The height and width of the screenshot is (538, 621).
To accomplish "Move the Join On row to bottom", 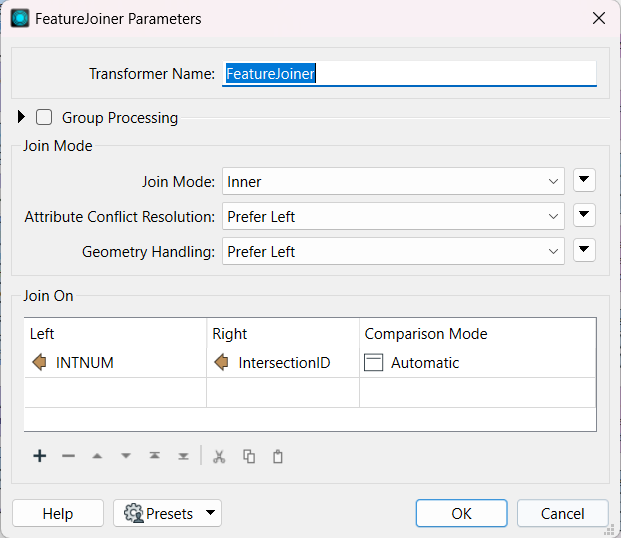I will tap(183, 456).
